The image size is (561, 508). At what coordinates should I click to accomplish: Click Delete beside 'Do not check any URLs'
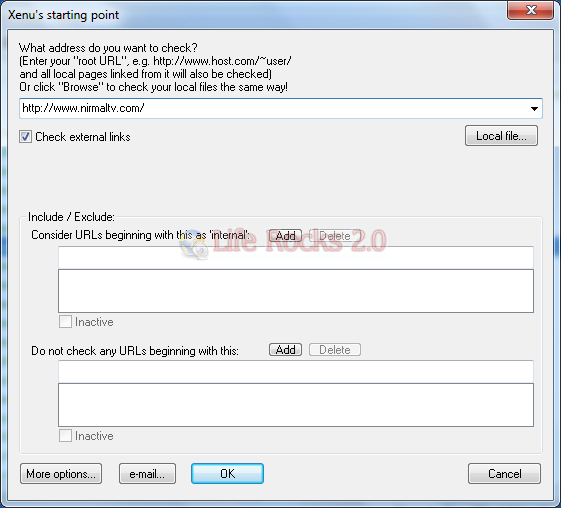point(335,350)
